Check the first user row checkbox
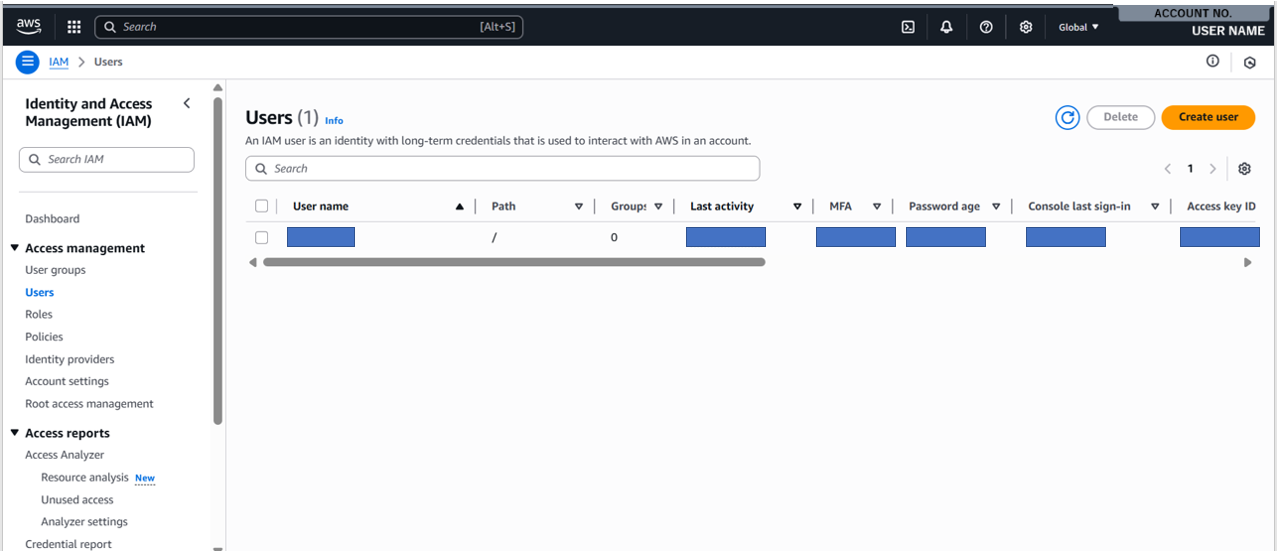 pos(262,238)
